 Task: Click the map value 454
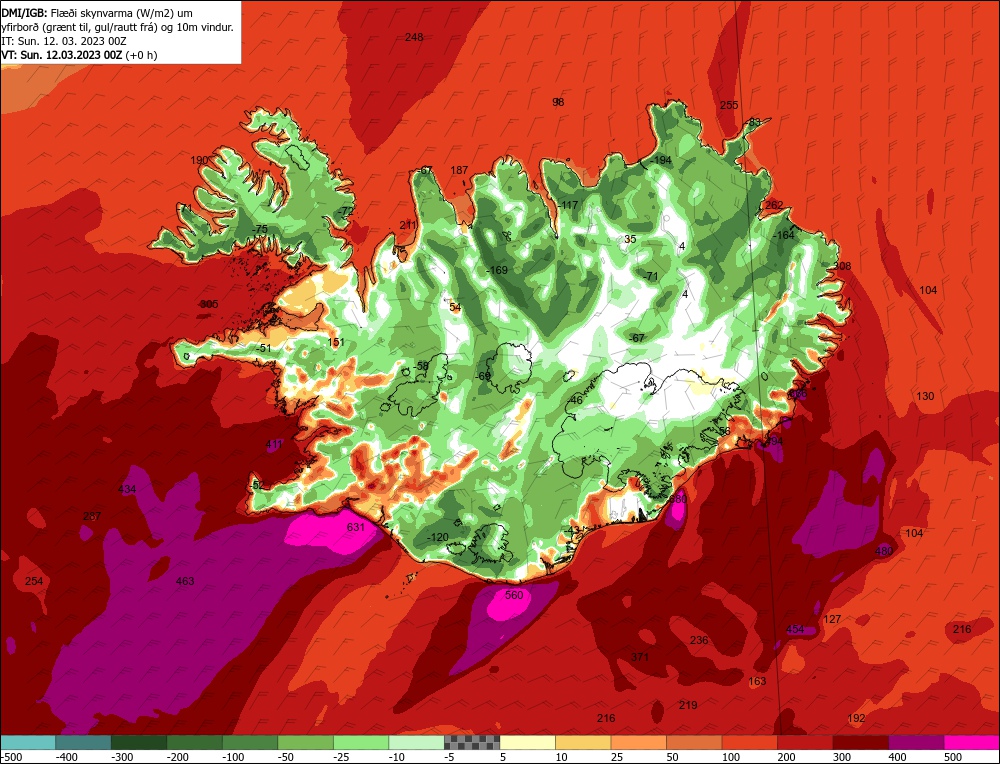(795, 629)
